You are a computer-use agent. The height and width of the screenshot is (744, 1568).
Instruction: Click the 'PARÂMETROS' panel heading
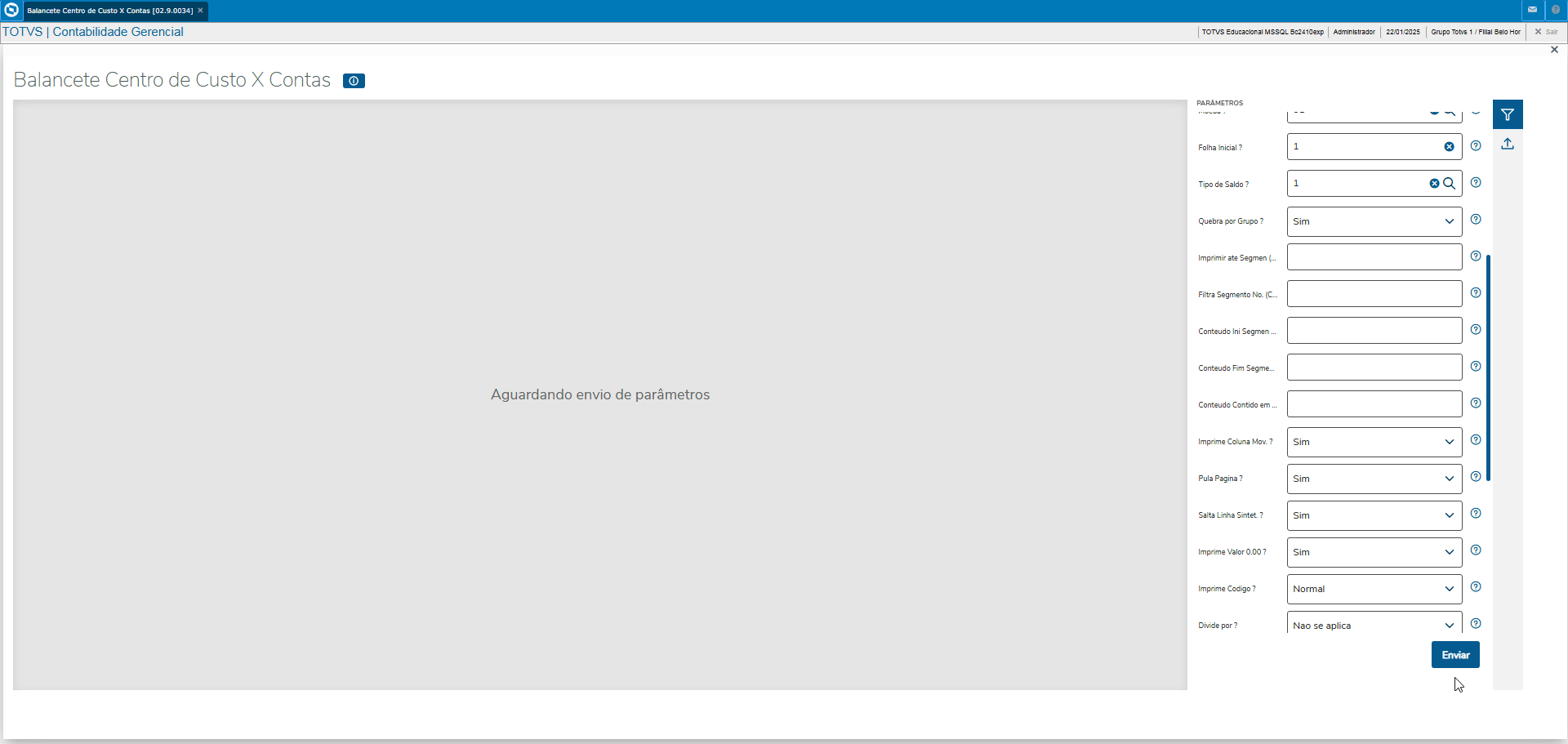(1219, 103)
